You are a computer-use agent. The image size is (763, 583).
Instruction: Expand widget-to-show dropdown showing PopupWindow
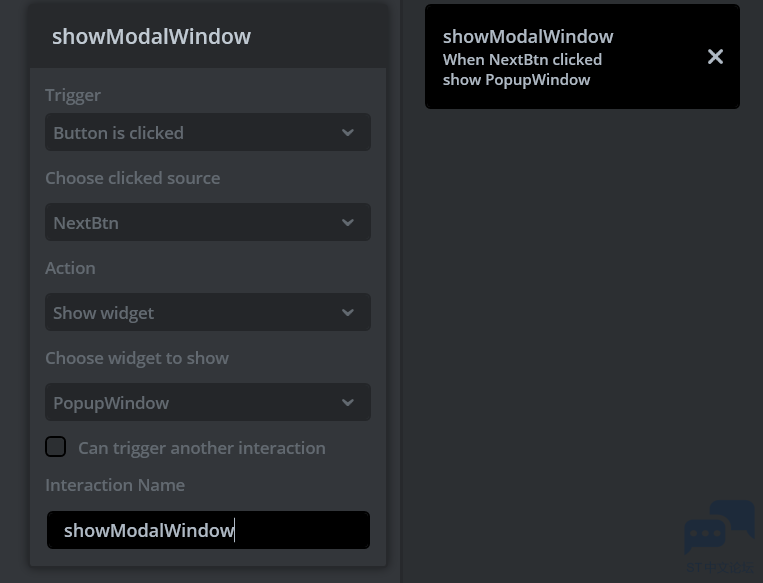coord(190,403)
